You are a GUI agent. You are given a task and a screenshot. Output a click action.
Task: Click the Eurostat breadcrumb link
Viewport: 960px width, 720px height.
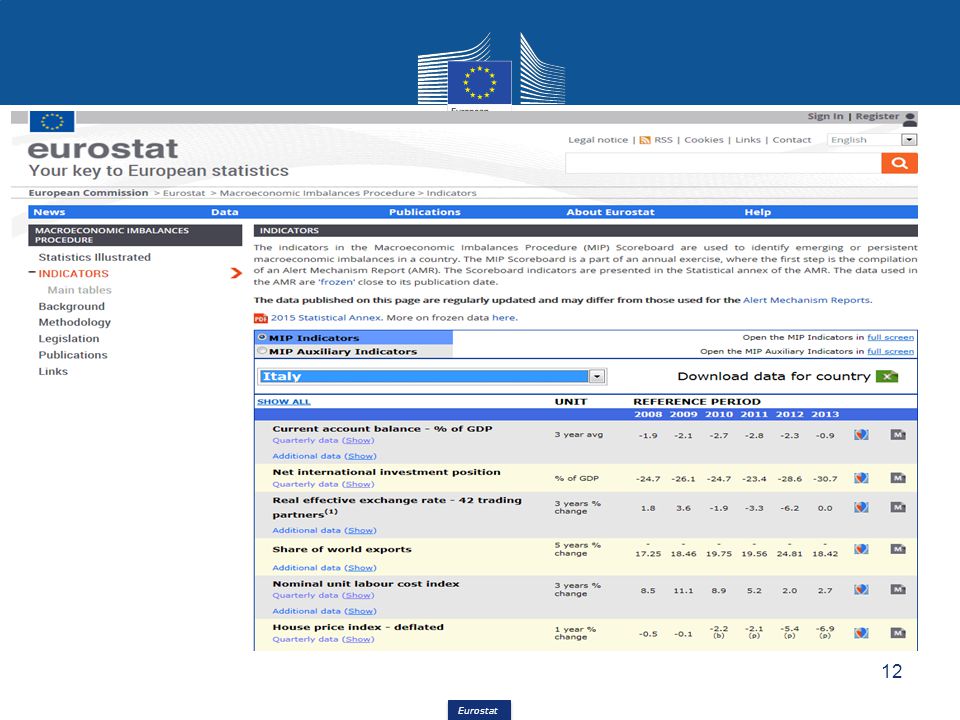pos(184,193)
